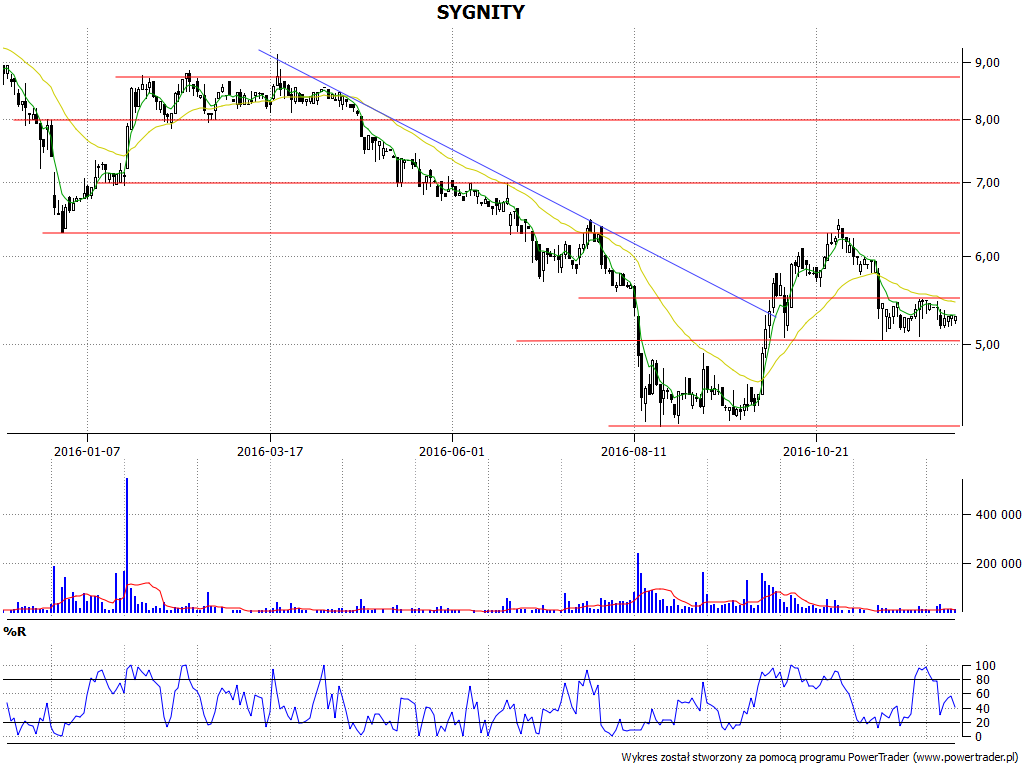Click the 9,00 price axis label
This screenshot has height=768, width=1024.
(x=987, y=63)
